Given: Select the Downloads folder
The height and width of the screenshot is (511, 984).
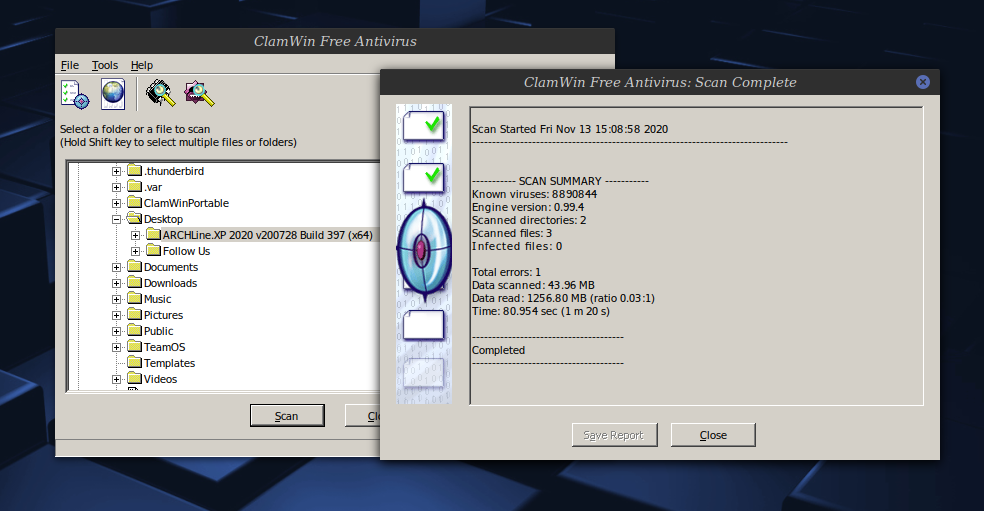Looking at the screenshot, I should (x=170, y=283).
